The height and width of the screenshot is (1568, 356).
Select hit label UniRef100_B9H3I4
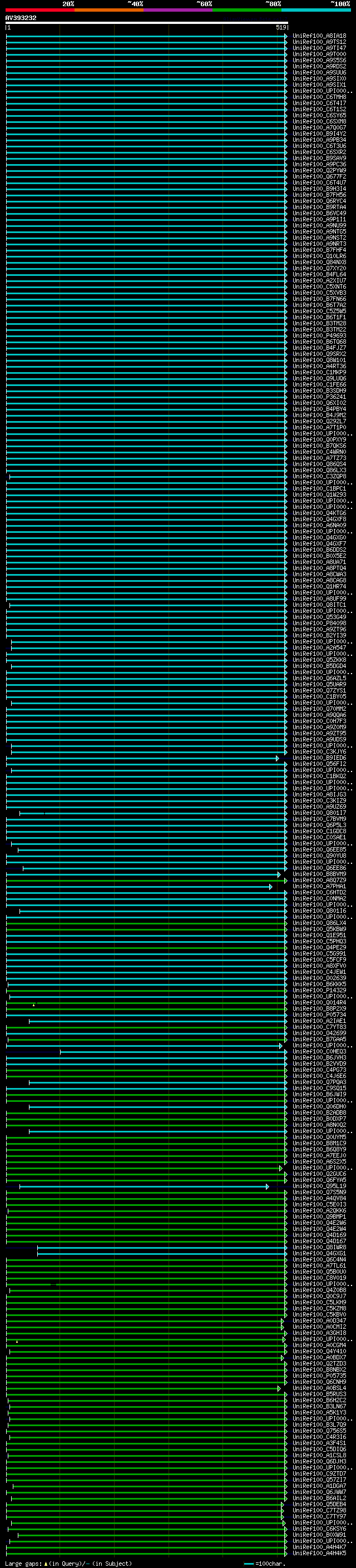319,189
